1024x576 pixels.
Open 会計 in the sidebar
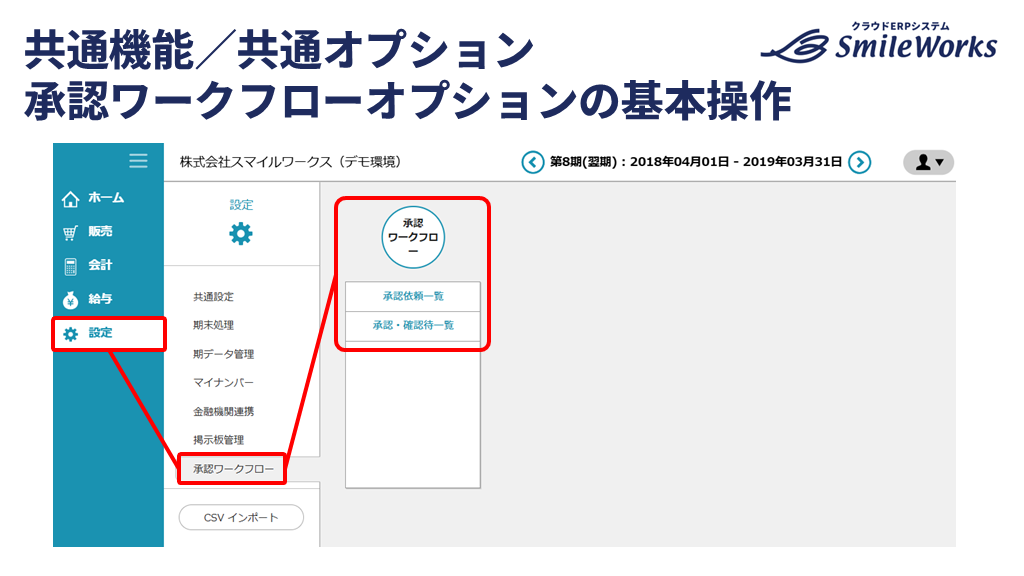tap(101, 265)
